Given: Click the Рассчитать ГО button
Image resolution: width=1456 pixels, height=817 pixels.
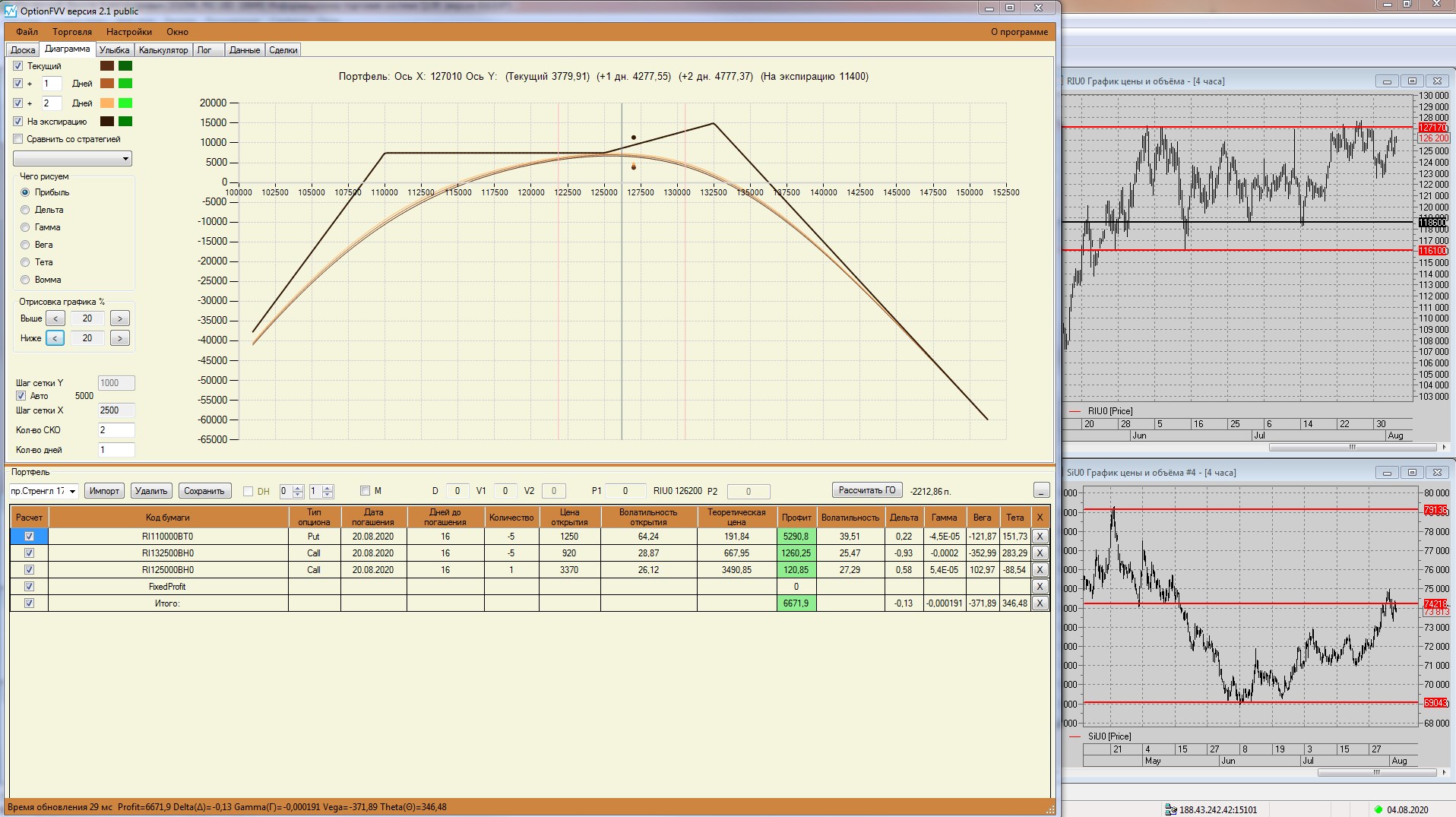Looking at the screenshot, I should (867, 490).
